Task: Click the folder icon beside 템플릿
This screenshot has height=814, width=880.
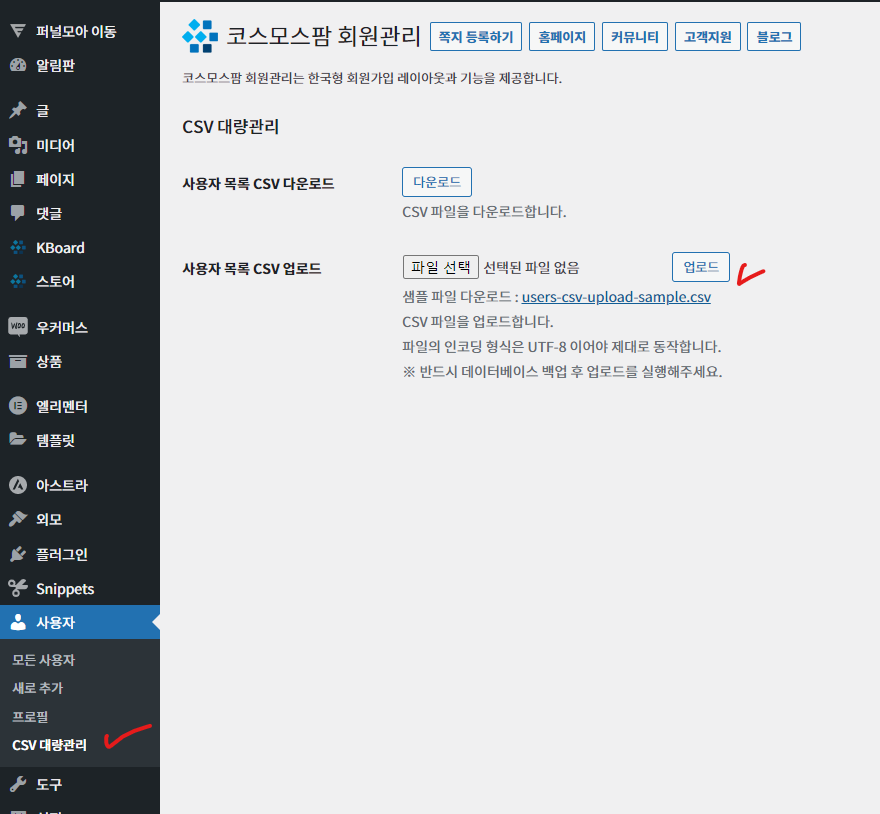Action: 18,440
